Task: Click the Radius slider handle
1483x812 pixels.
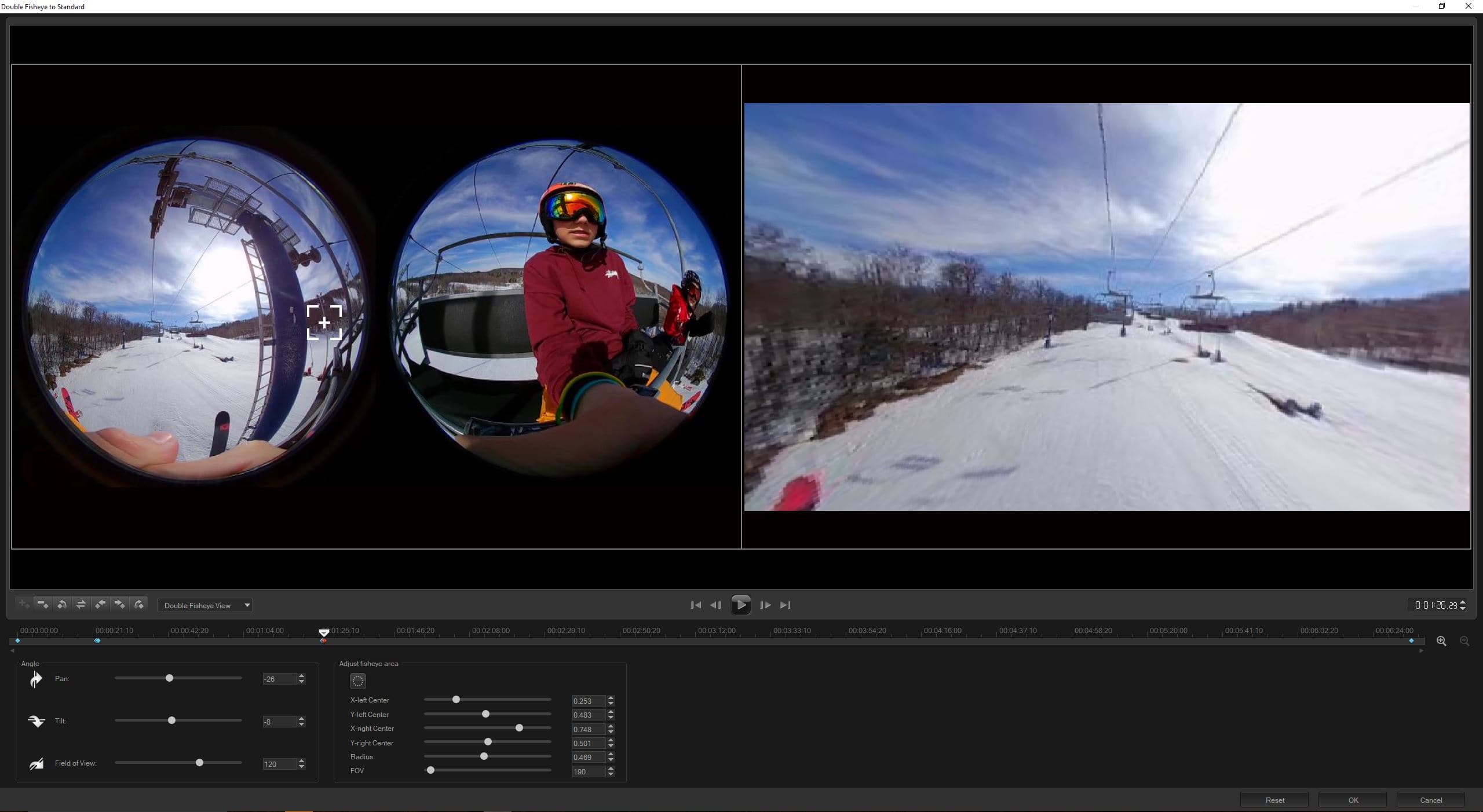Action: point(484,756)
